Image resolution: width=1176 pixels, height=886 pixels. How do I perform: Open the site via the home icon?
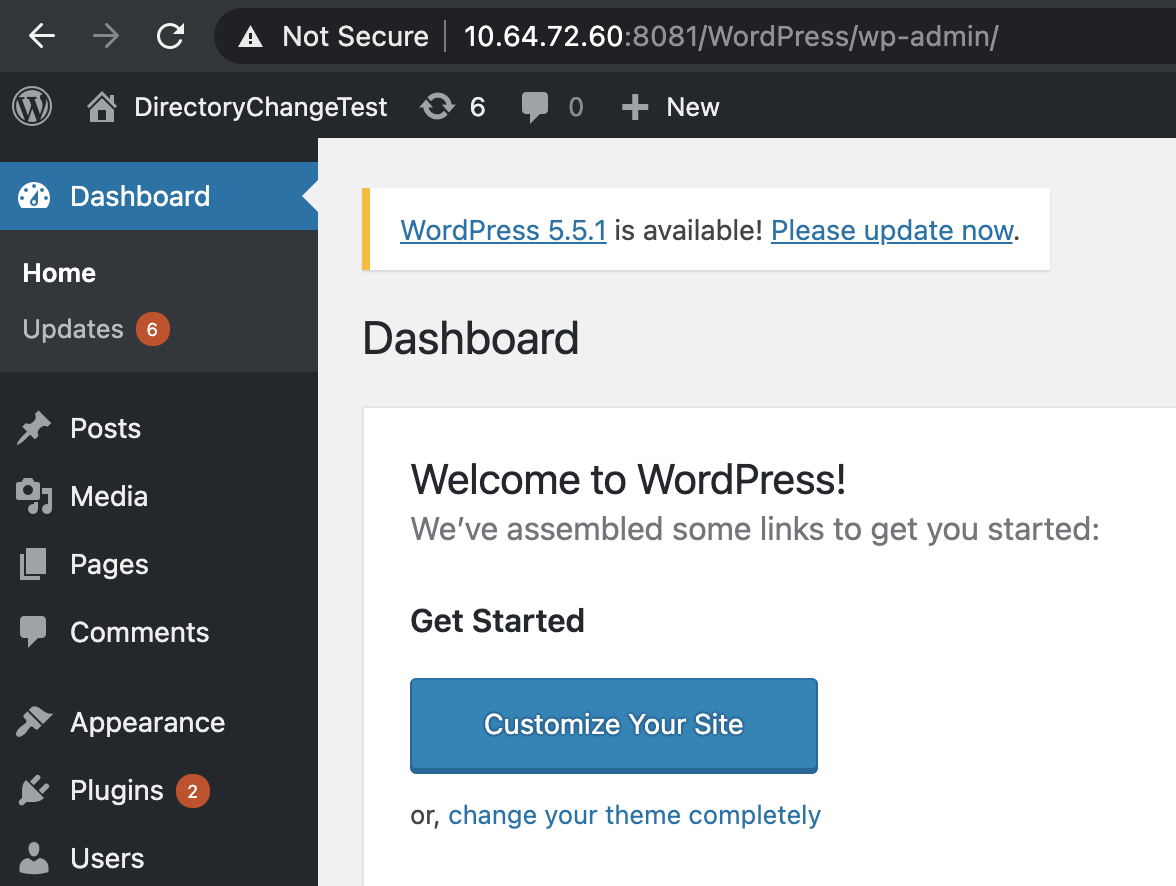(101, 106)
